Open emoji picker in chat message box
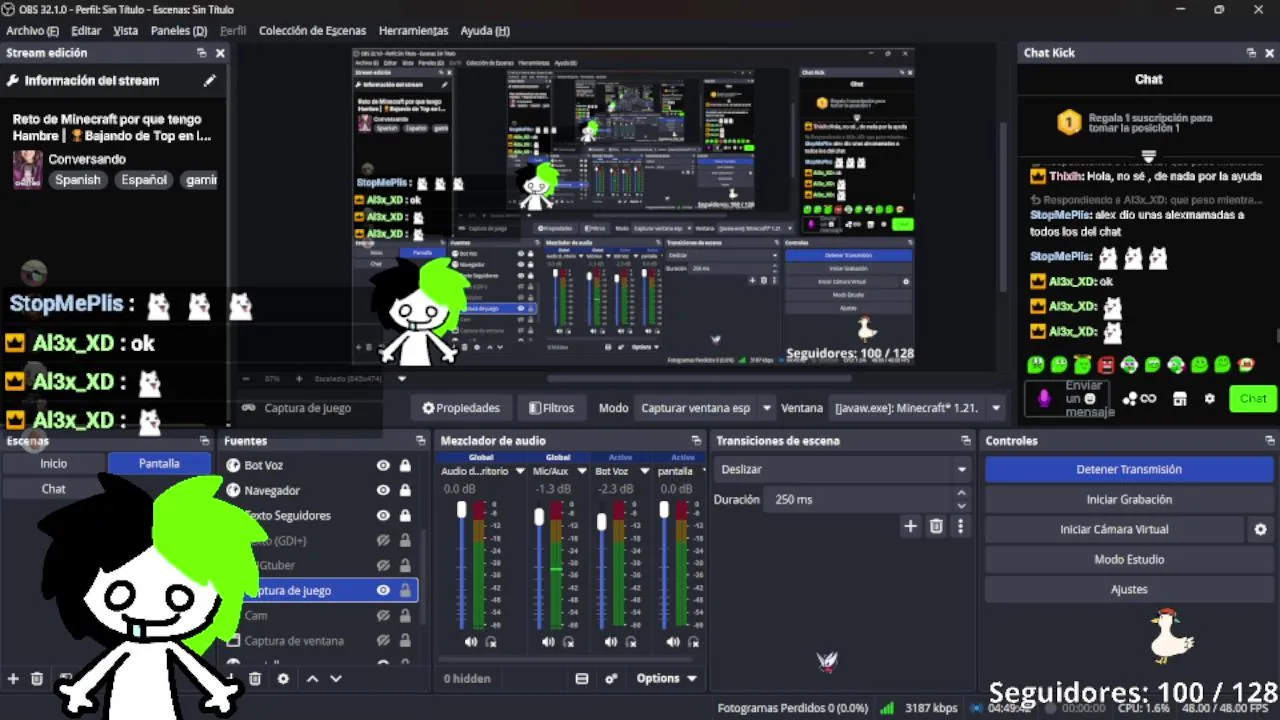The height and width of the screenshot is (720, 1280). point(1090,398)
